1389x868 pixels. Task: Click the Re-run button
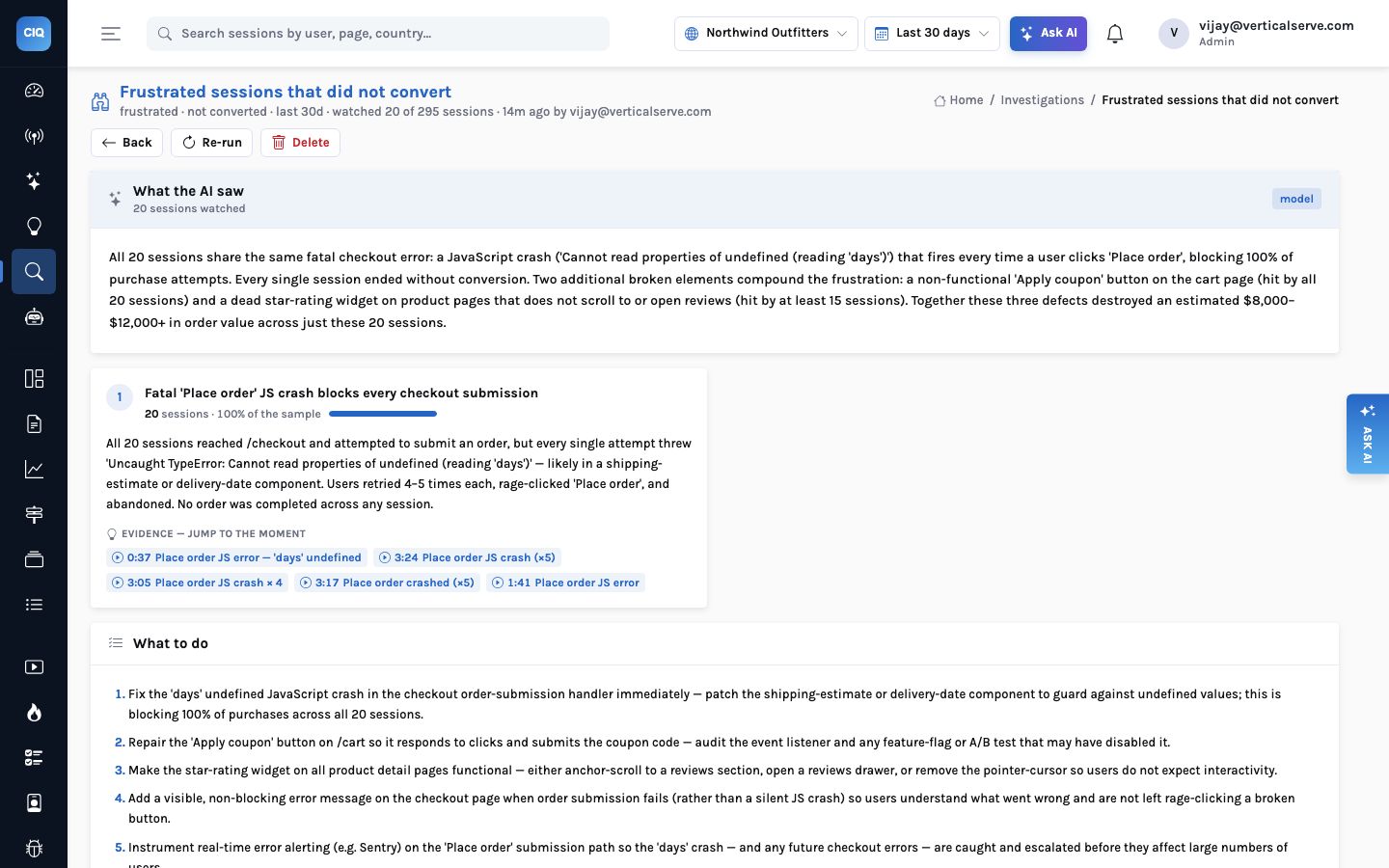click(x=211, y=143)
